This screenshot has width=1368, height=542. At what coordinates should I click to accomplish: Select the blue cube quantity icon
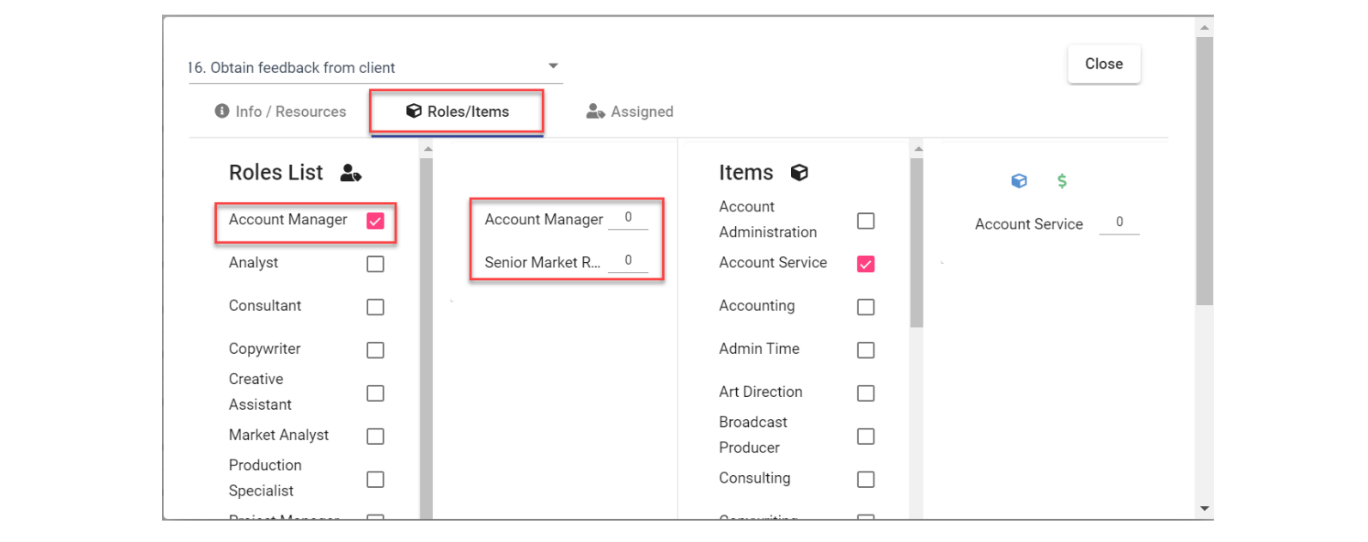click(x=1019, y=181)
